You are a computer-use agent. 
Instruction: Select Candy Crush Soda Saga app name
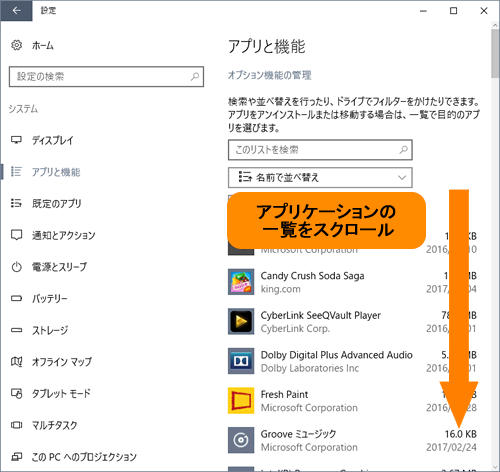point(312,276)
